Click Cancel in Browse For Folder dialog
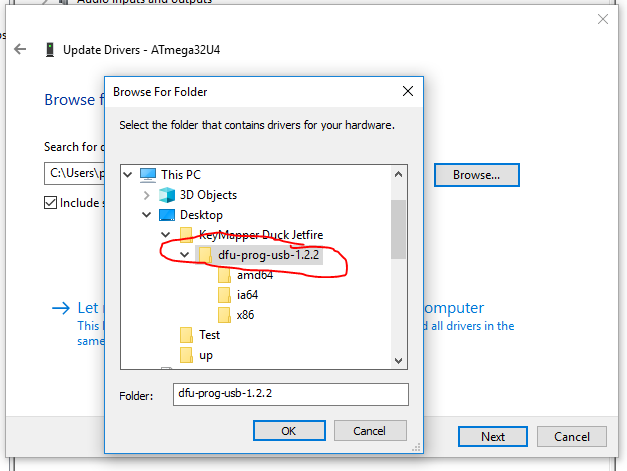Screen dimensions: 627x471 pos(360,431)
